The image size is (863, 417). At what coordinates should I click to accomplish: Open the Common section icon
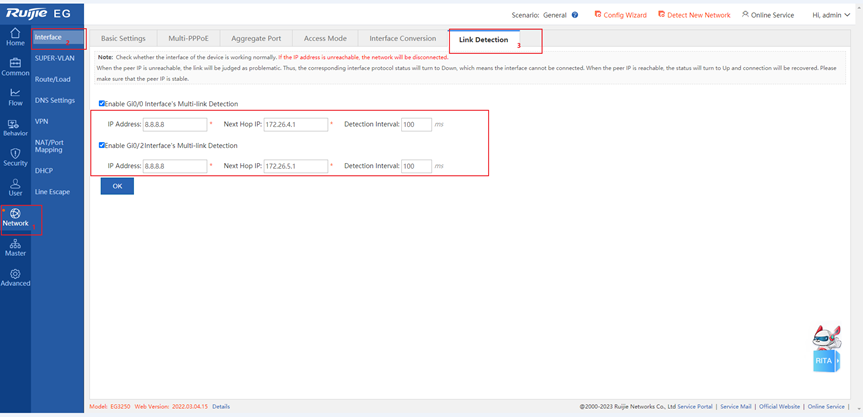(15, 63)
